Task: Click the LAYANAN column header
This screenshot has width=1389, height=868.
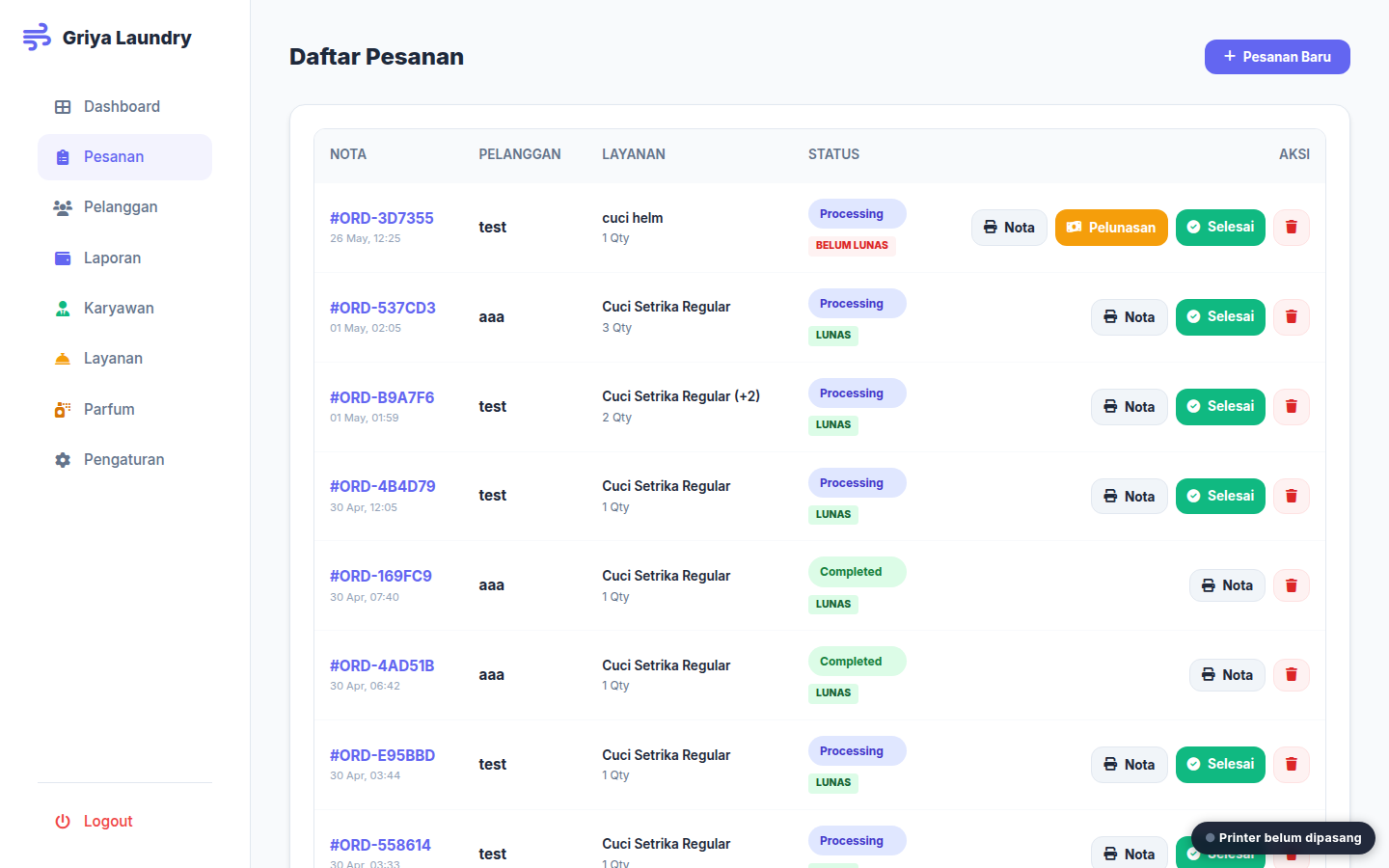Action: tap(634, 154)
